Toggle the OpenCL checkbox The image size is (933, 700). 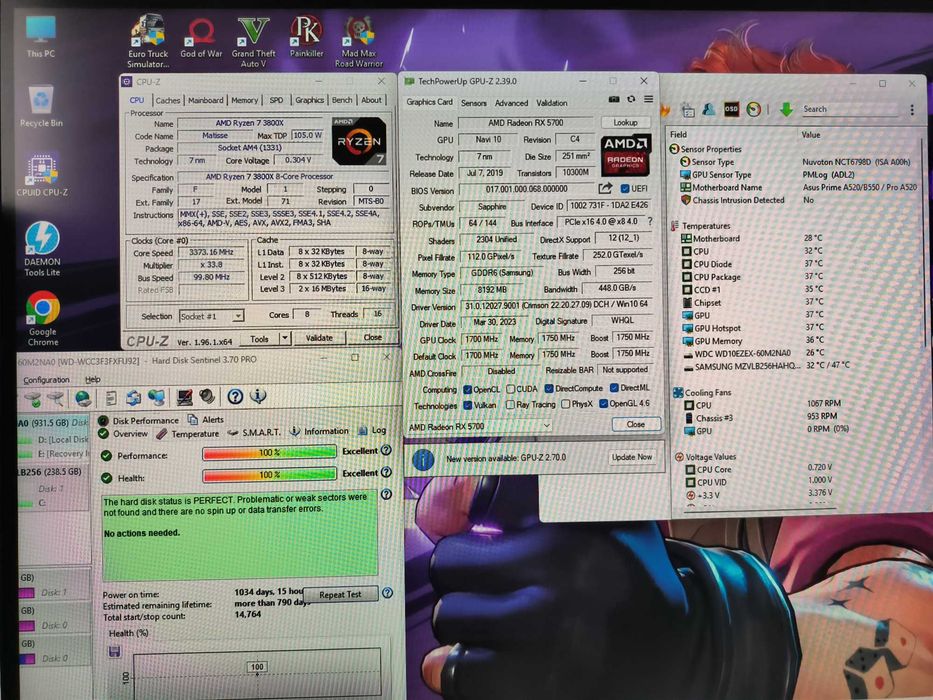(x=467, y=389)
